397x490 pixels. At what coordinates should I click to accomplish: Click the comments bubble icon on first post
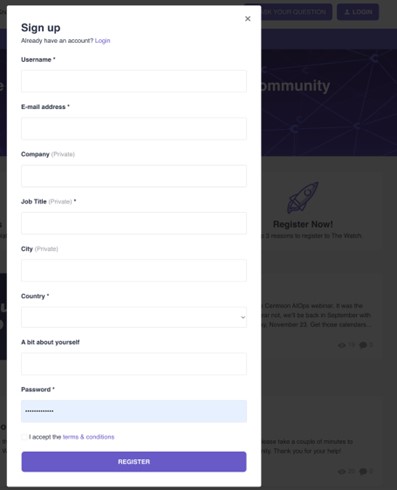click(363, 345)
